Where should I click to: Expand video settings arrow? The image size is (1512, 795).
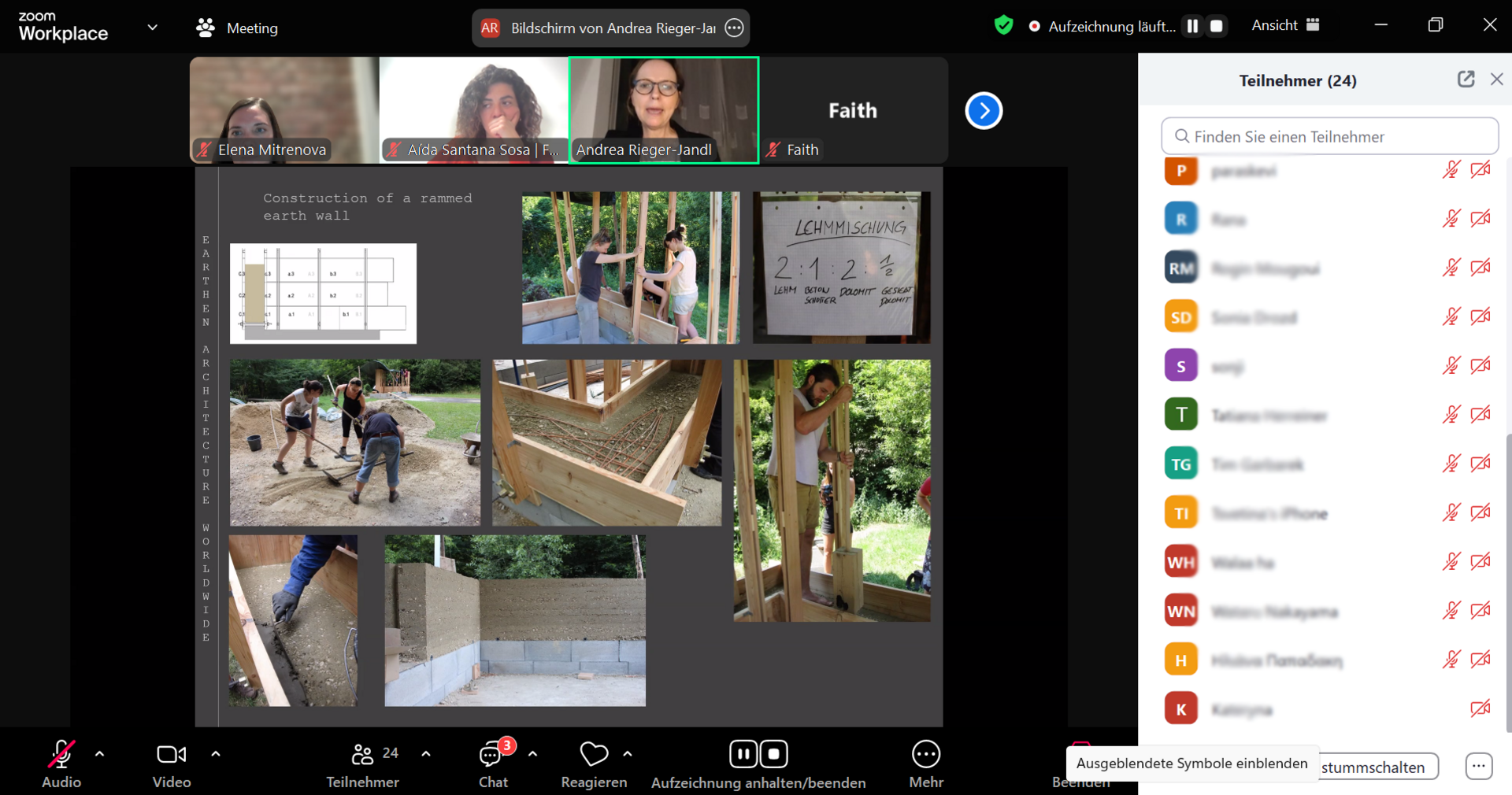click(216, 754)
